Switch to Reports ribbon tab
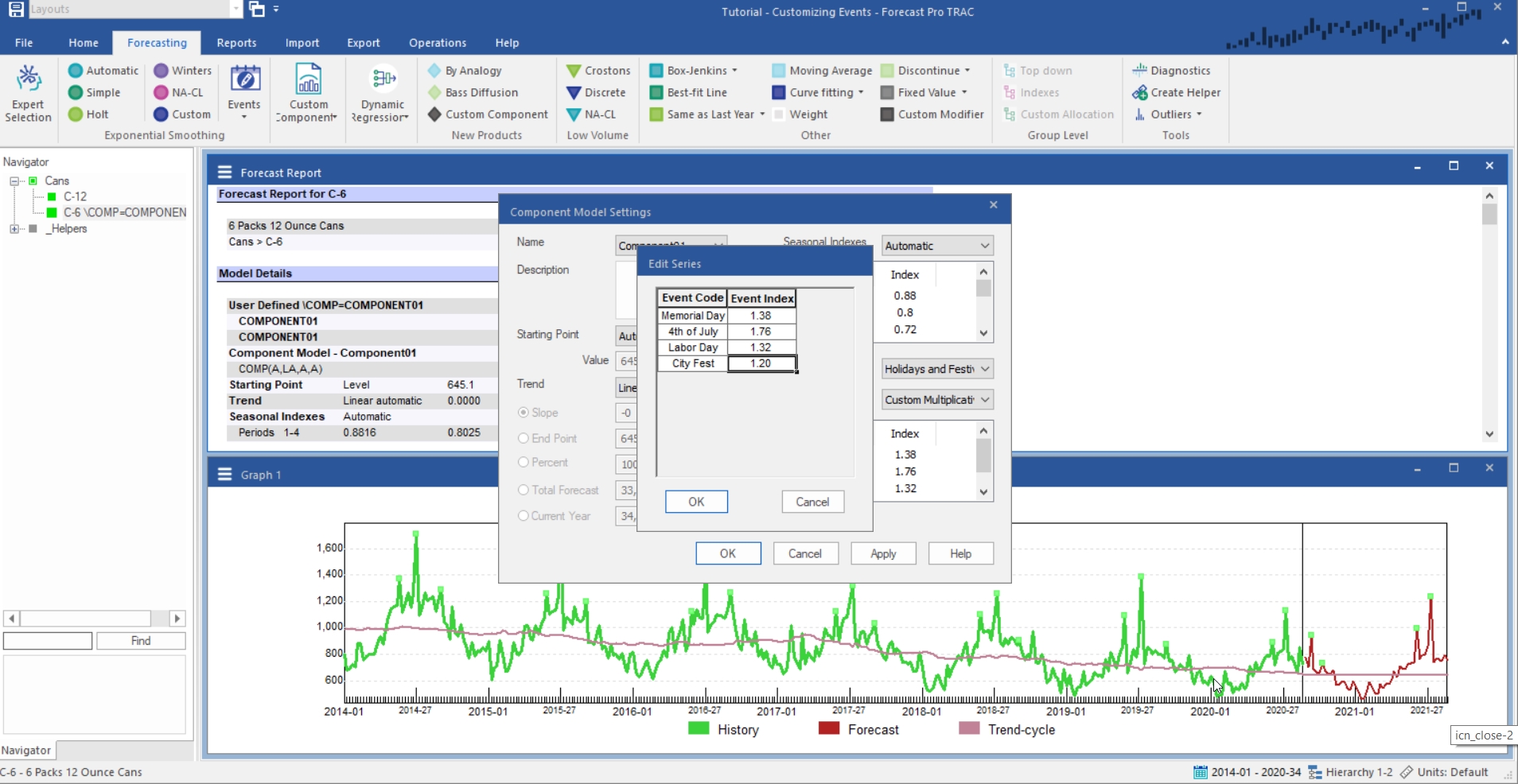The image size is (1518, 784). click(236, 43)
